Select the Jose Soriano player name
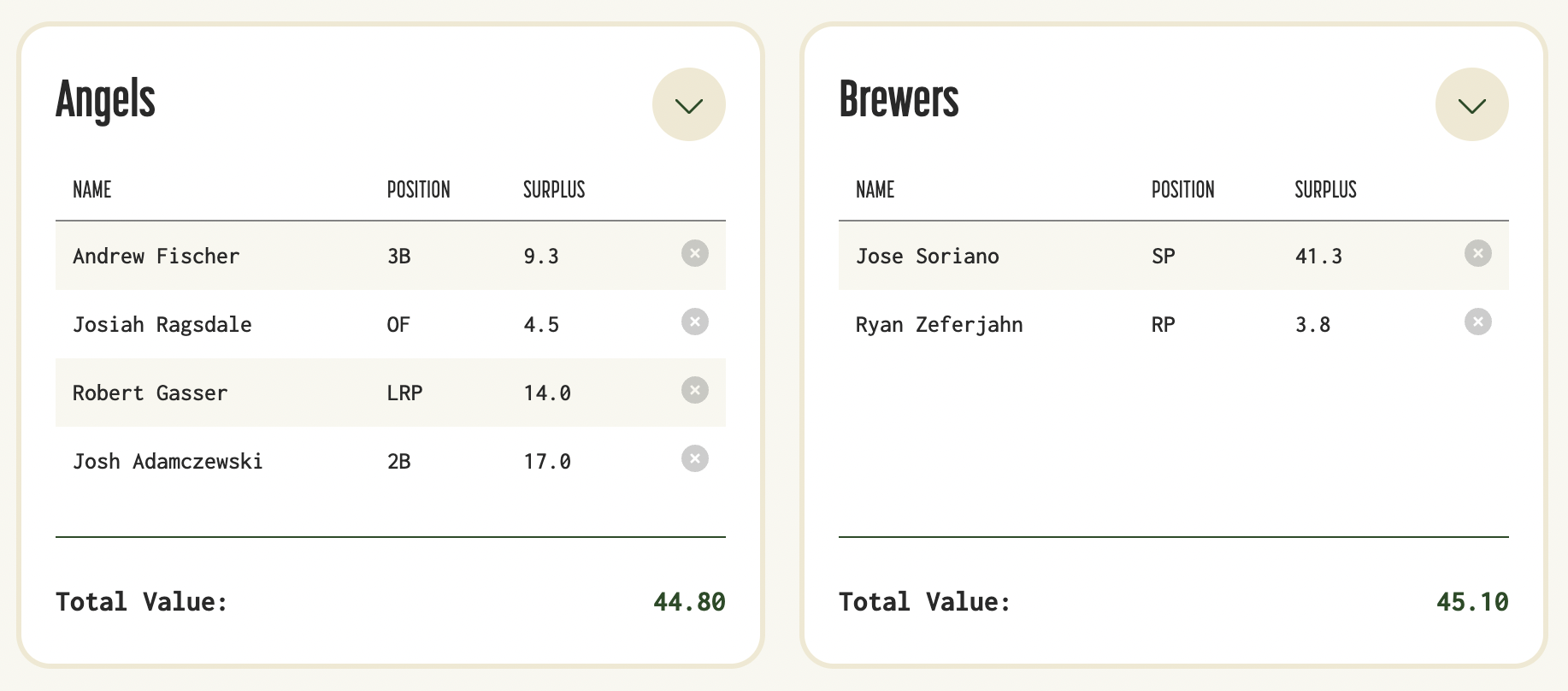Screen dimensions: 1568x691 928,256
